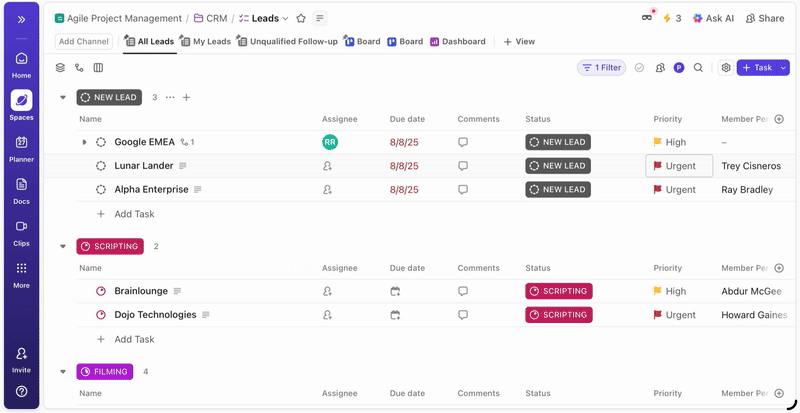Expand the sidebar with double chevron icon
This screenshot has height=413, width=800.
click(x=21, y=19)
